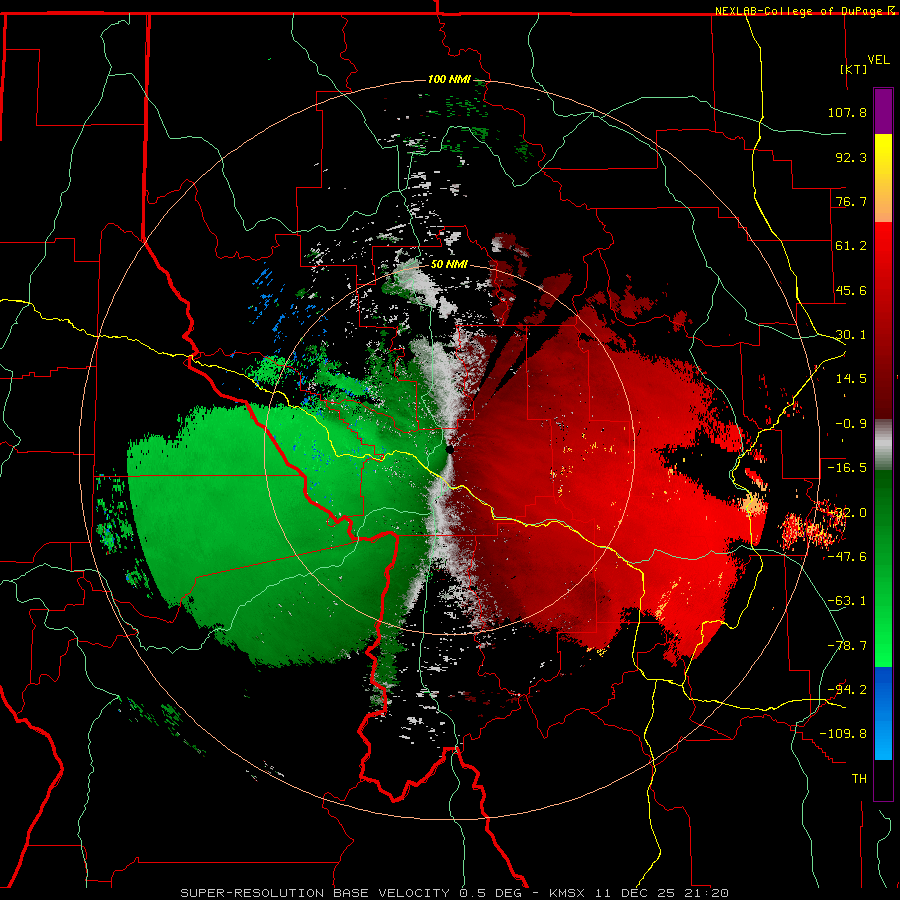Select the 76.7 legend value
The height and width of the screenshot is (900, 900).
click(851, 201)
